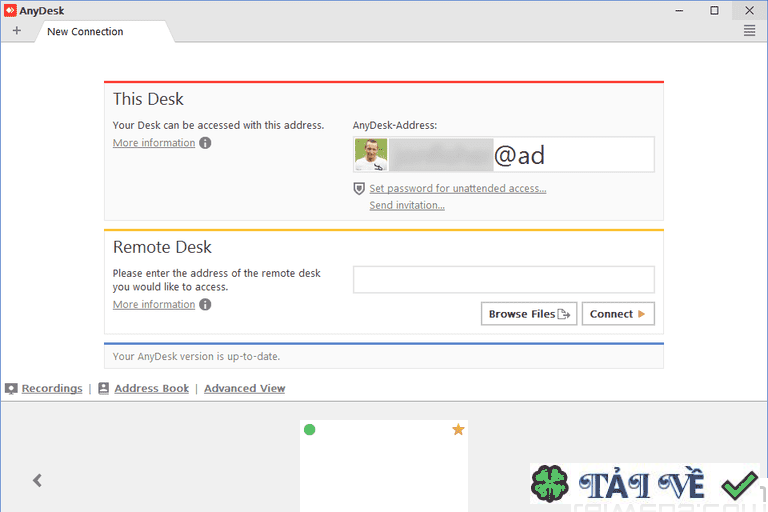Image resolution: width=768 pixels, height=512 pixels.
Task: Click the Address Book contact icon
Action: (x=103, y=389)
